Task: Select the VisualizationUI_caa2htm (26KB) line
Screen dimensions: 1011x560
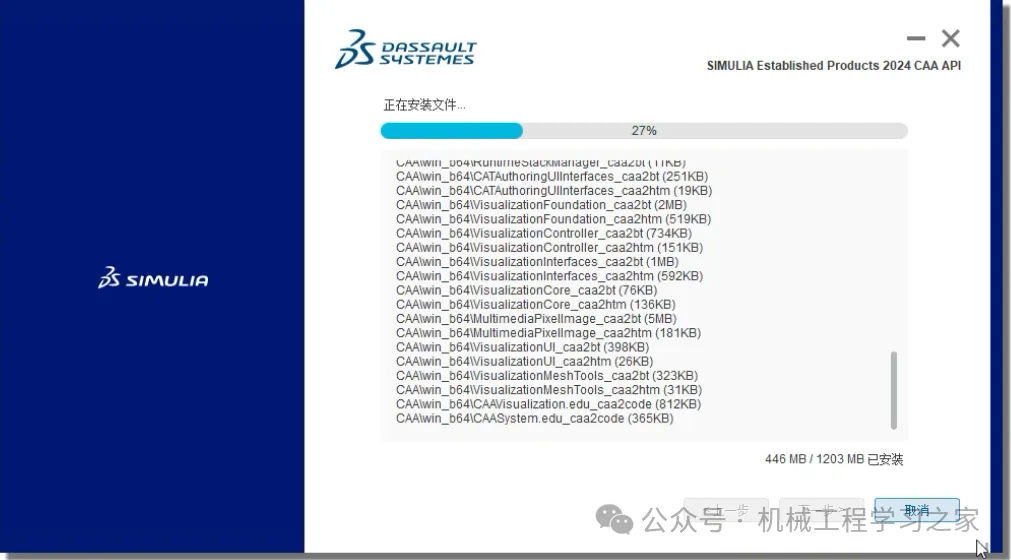Action: click(x=524, y=362)
